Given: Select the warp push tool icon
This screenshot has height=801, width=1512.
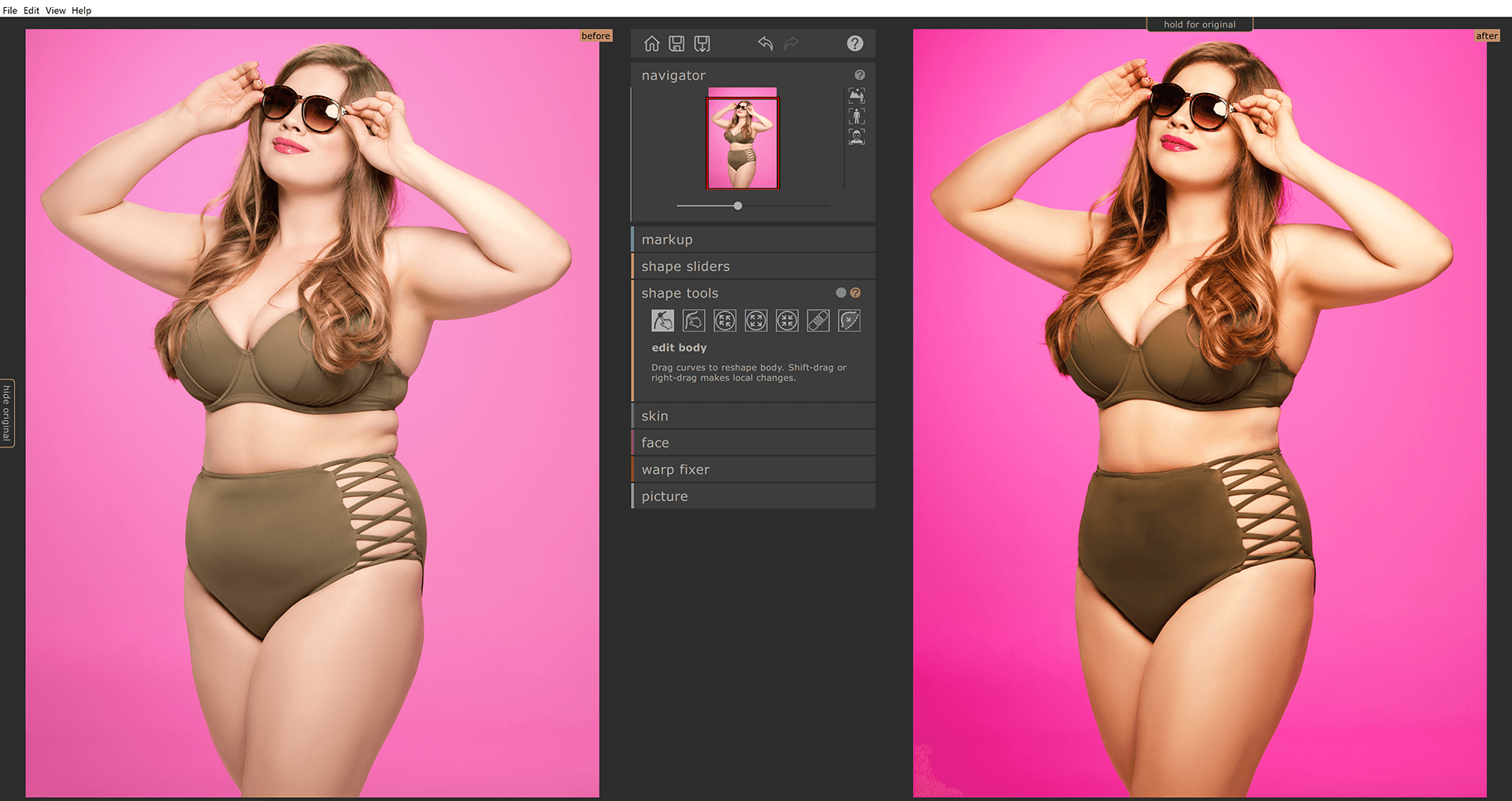Looking at the screenshot, I should (x=694, y=321).
